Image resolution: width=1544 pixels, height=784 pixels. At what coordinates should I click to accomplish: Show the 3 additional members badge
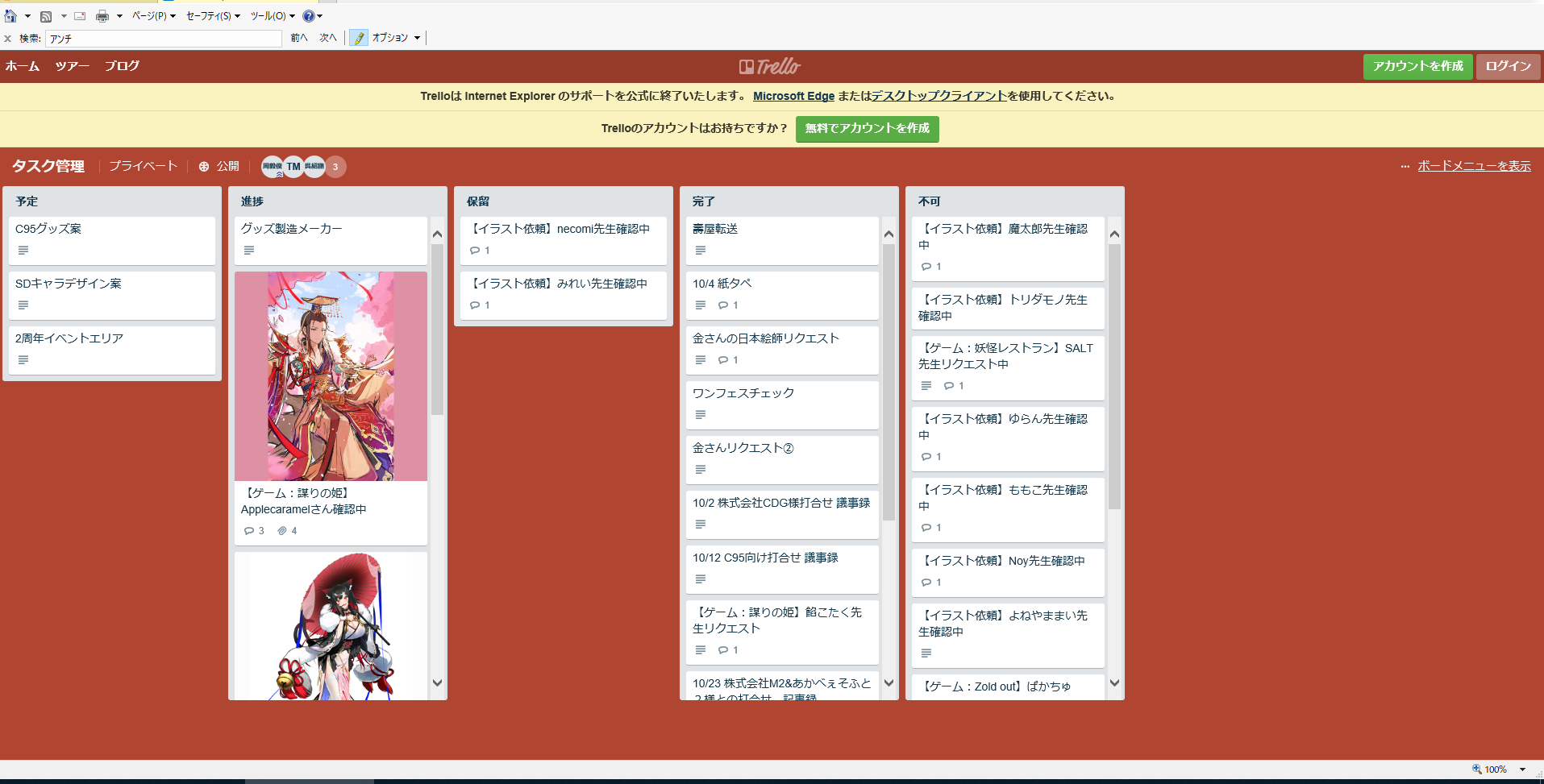tap(335, 167)
